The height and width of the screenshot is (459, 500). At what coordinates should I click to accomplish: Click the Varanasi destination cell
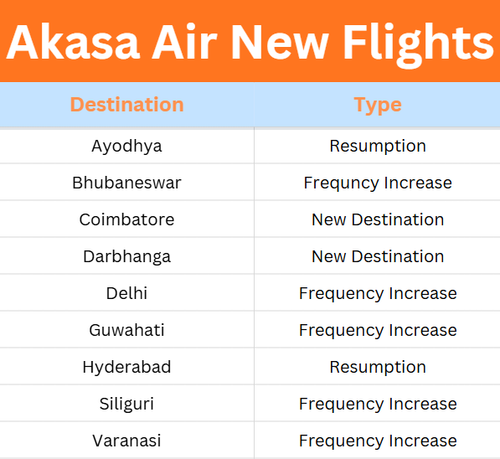pos(127,440)
